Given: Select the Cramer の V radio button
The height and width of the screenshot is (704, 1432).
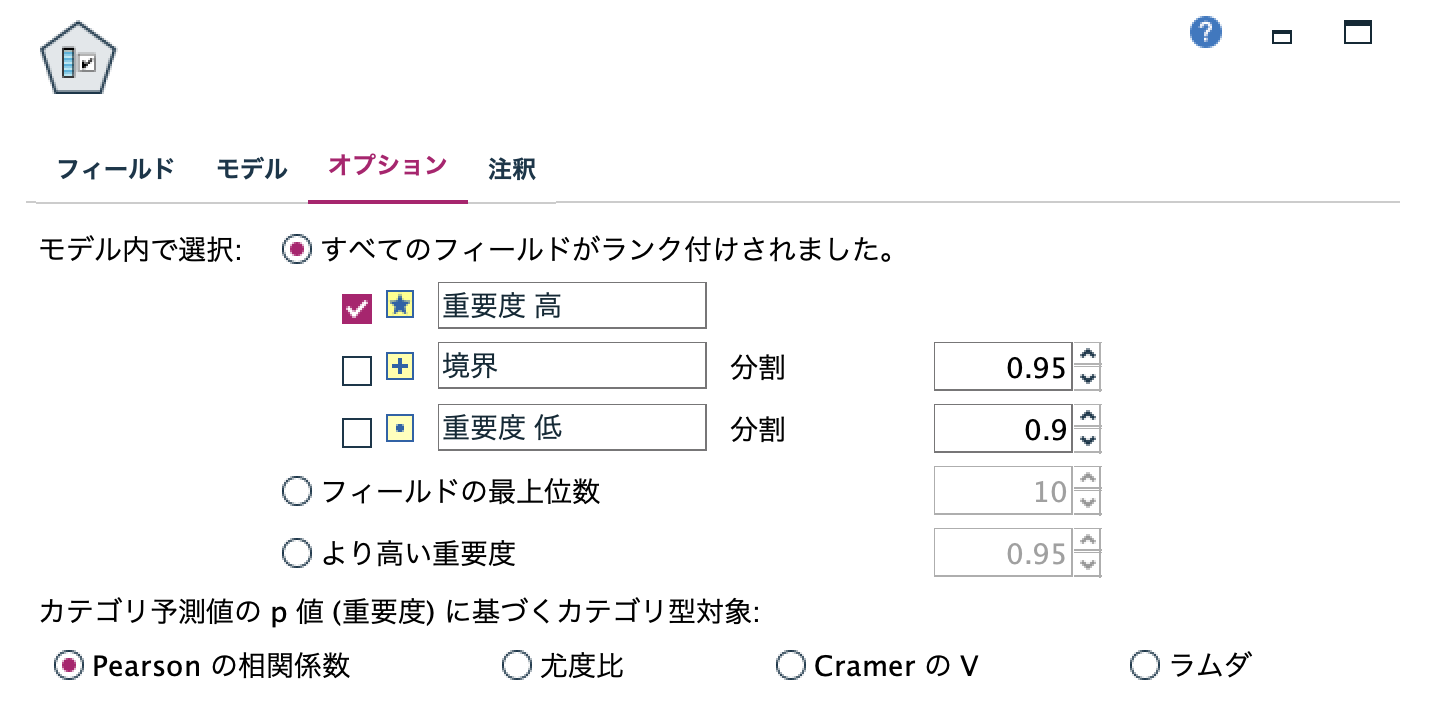Looking at the screenshot, I should 791,665.
